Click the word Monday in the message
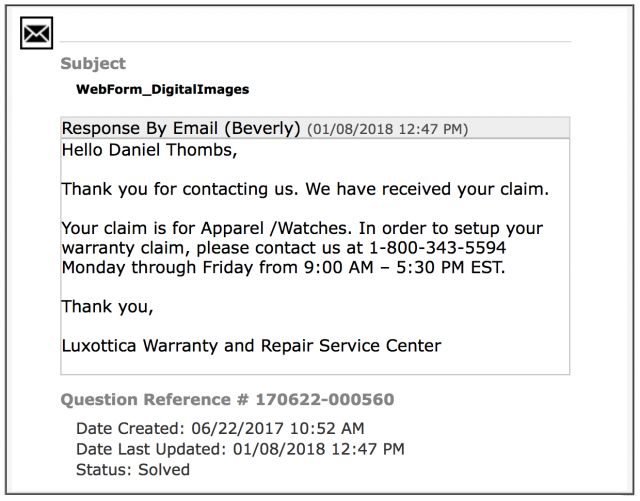Viewport: 640px width, 501px height. pos(94,268)
